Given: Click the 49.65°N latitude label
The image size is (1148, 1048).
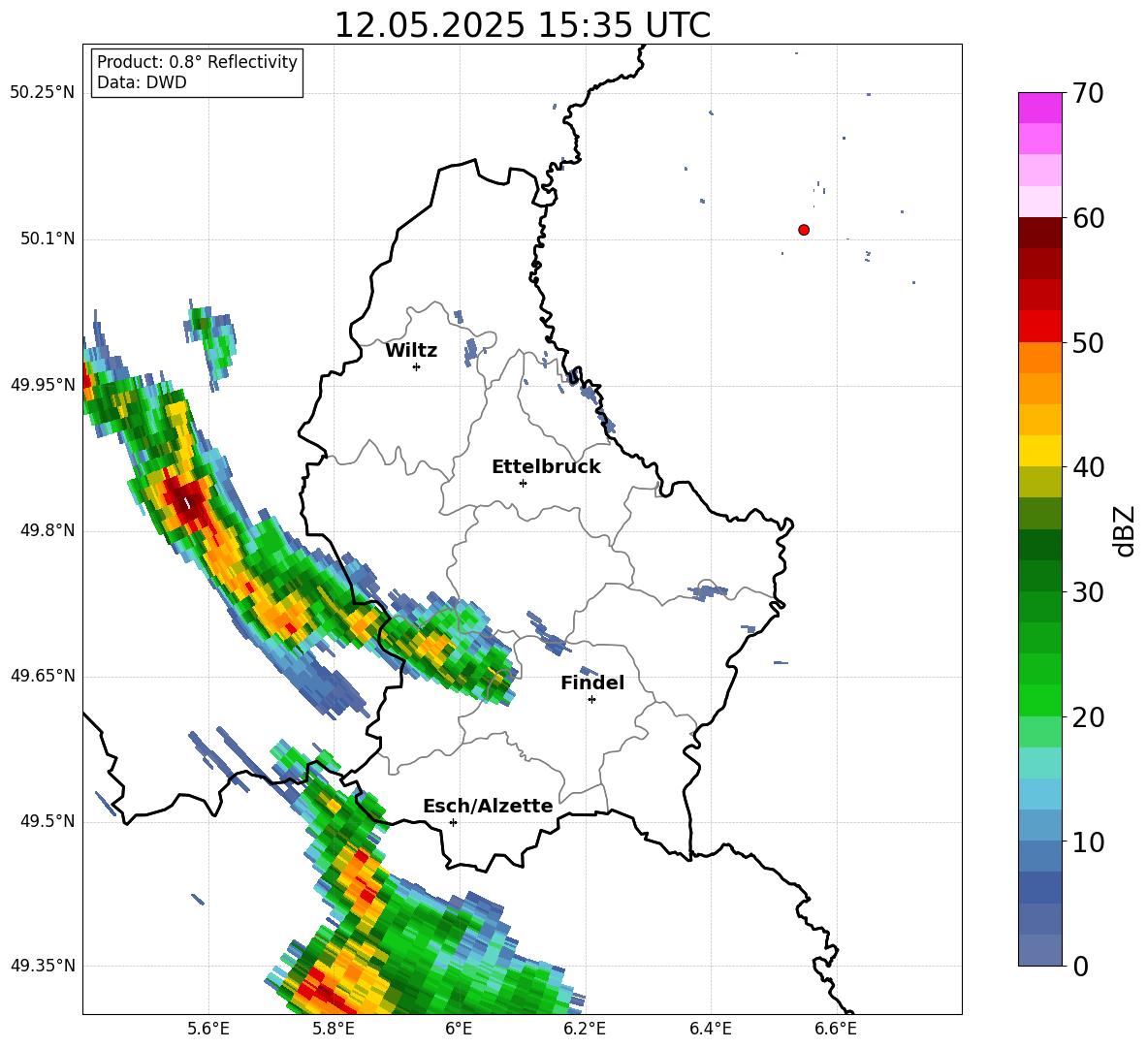Looking at the screenshot, I should pos(43,676).
